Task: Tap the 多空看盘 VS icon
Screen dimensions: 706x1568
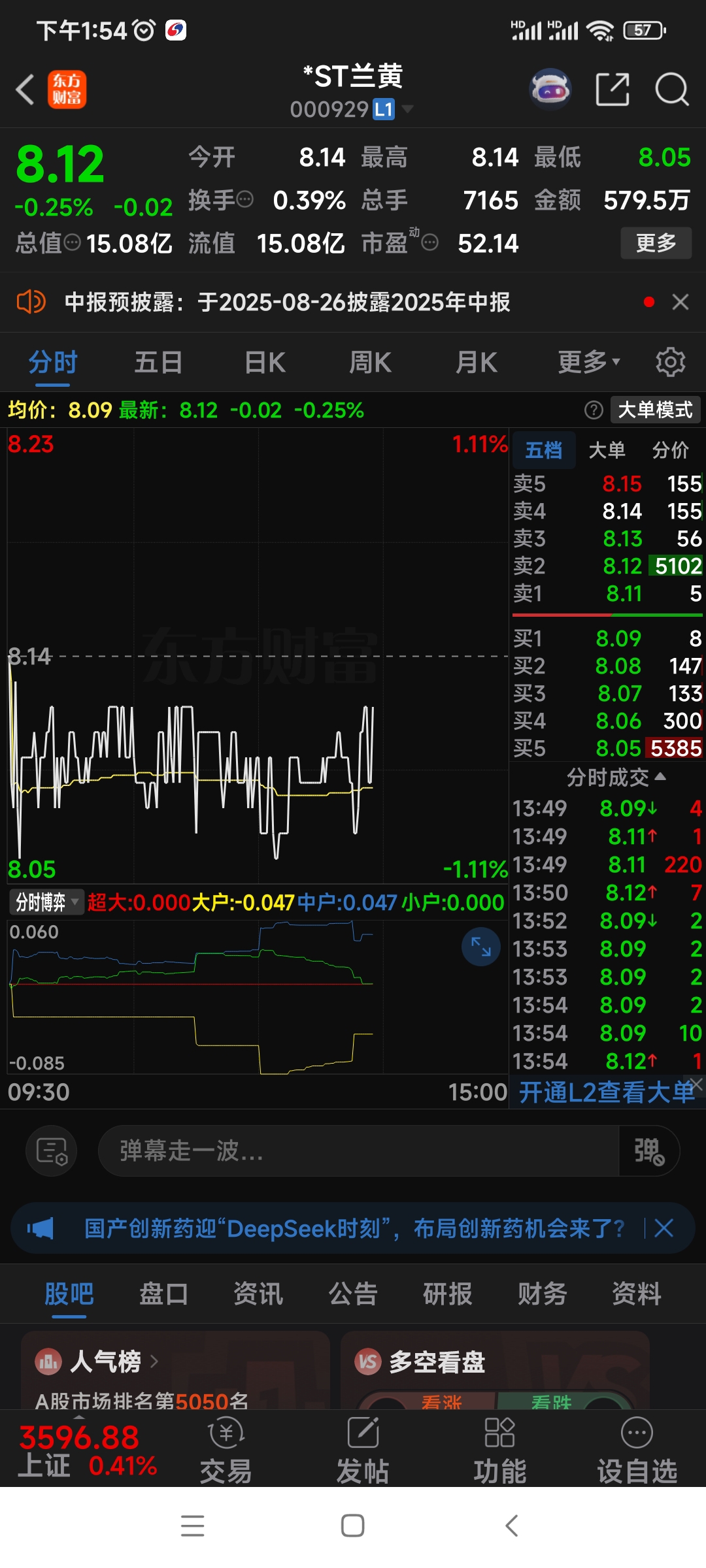Action: [x=368, y=1362]
